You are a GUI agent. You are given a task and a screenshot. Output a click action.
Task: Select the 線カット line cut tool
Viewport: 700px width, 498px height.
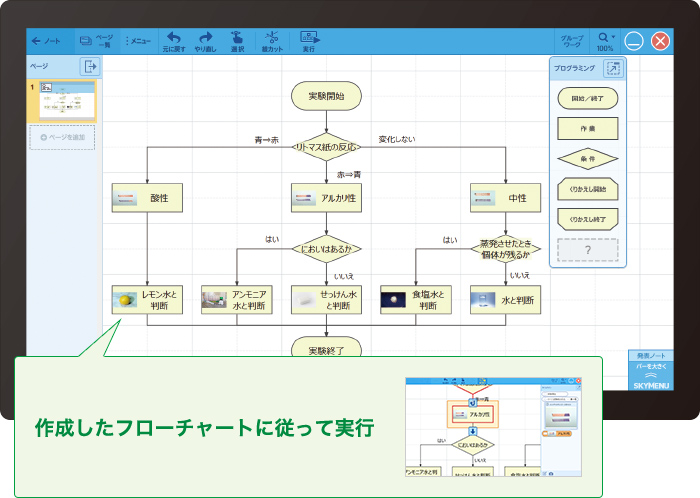(272, 42)
